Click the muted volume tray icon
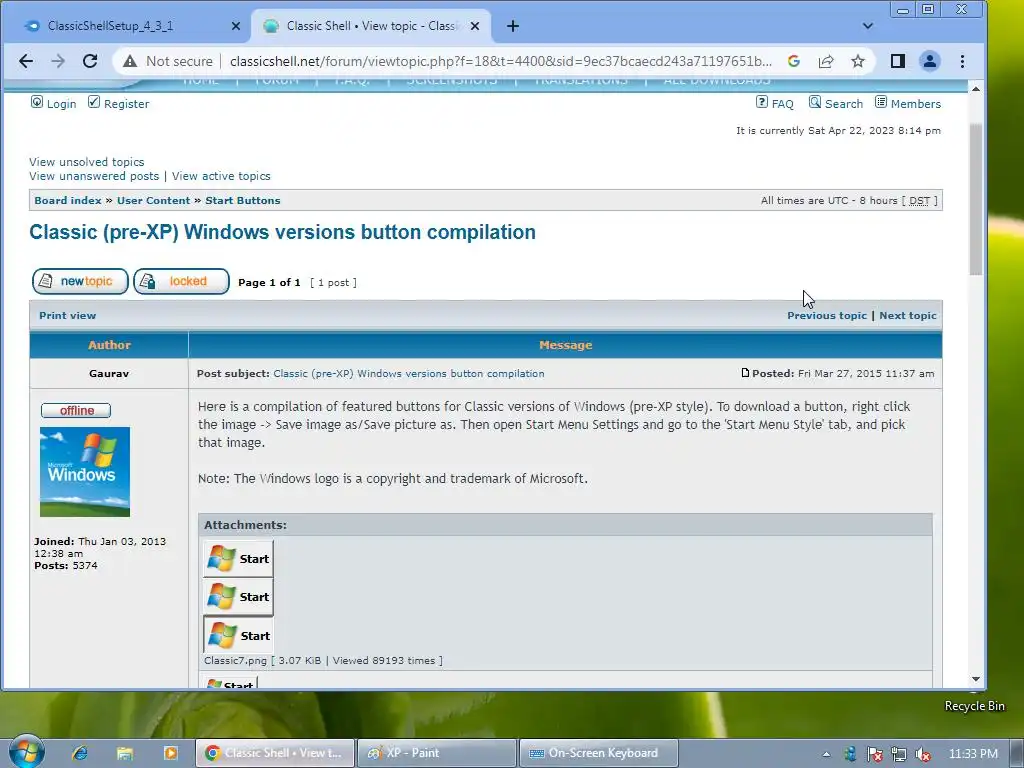This screenshot has height=768, width=1024. [922, 754]
